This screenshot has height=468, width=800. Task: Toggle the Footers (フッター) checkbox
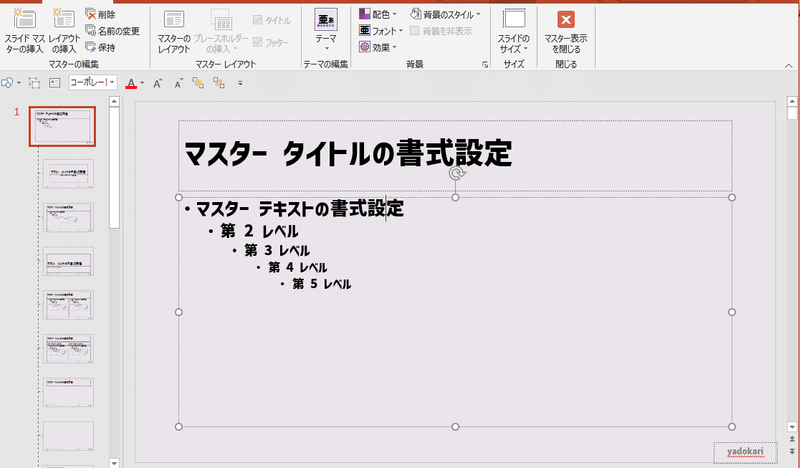tap(258, 42)
